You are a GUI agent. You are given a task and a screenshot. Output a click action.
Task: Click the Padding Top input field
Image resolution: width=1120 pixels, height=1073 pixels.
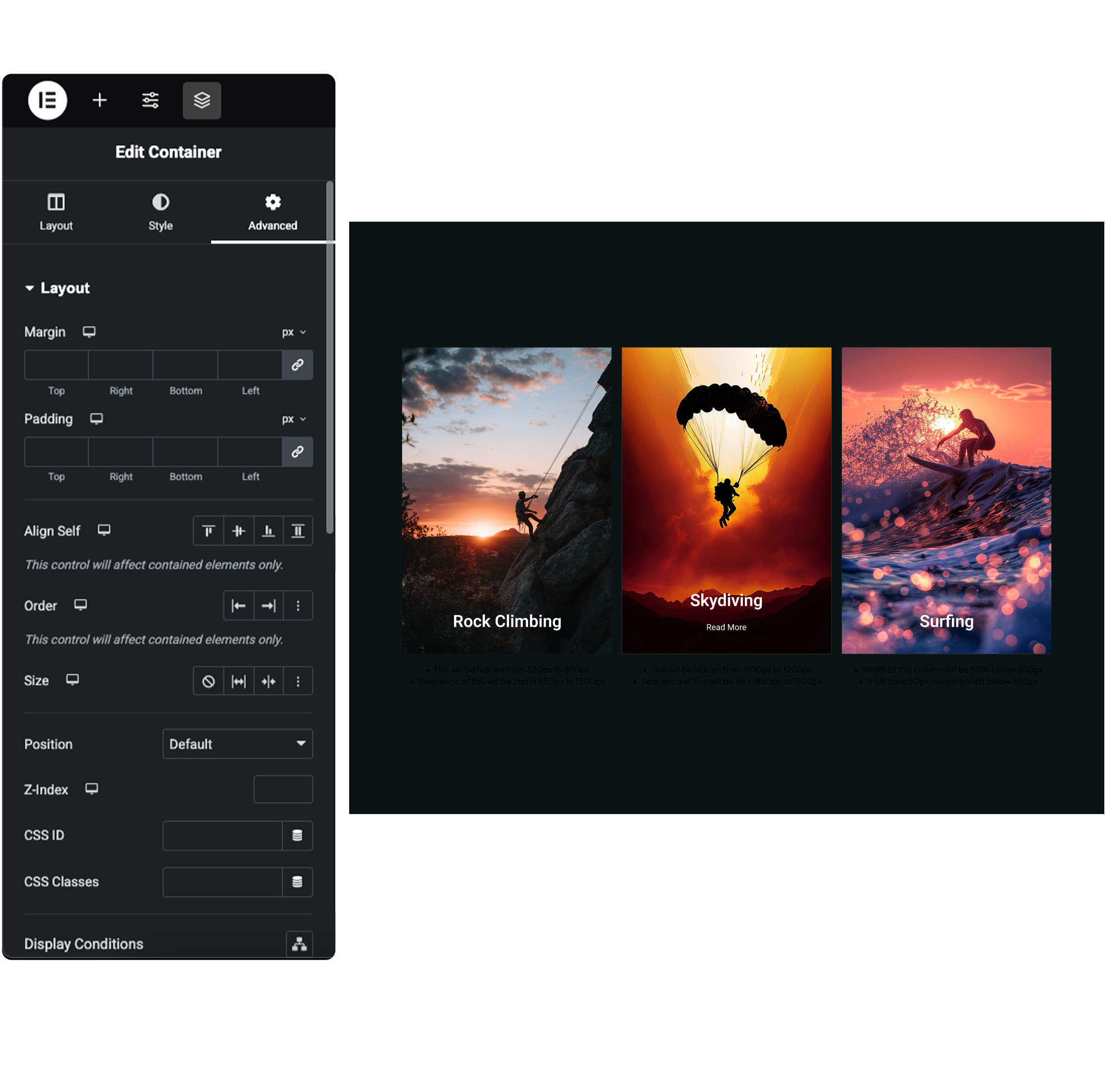point(56,452)
